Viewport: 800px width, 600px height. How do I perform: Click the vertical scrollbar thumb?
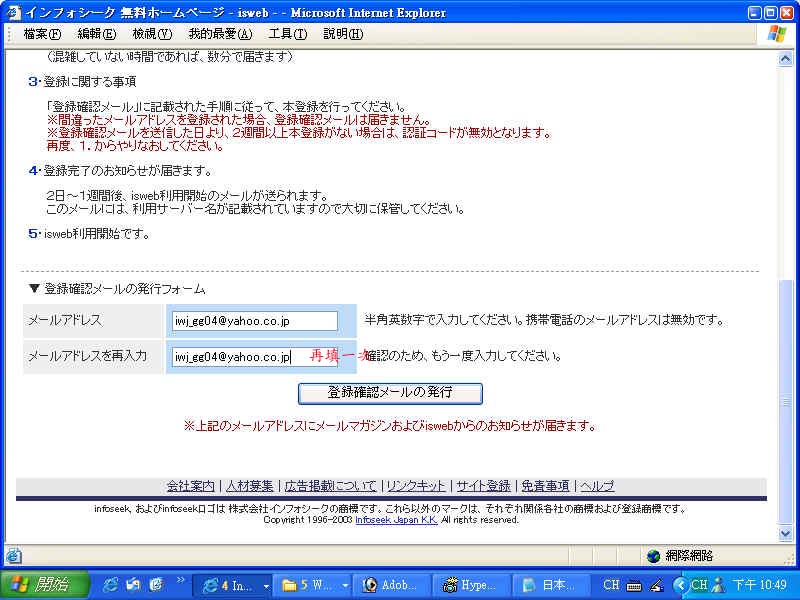785,402
